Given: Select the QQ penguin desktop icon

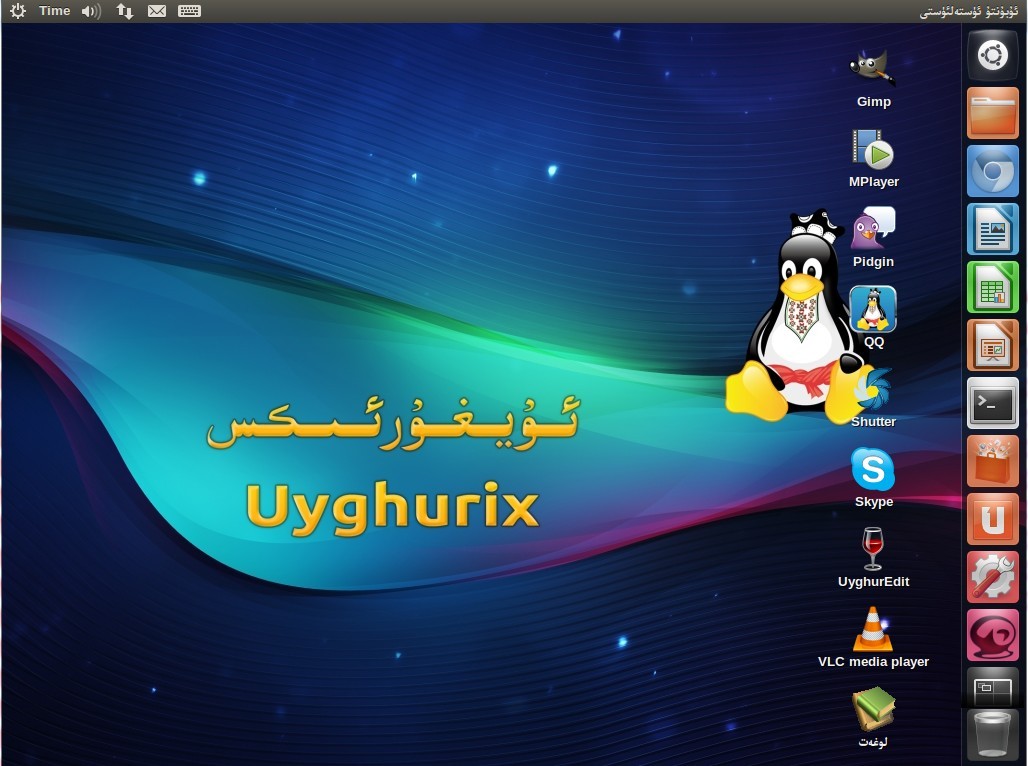Looking at the screenshot, I should 873,308.
